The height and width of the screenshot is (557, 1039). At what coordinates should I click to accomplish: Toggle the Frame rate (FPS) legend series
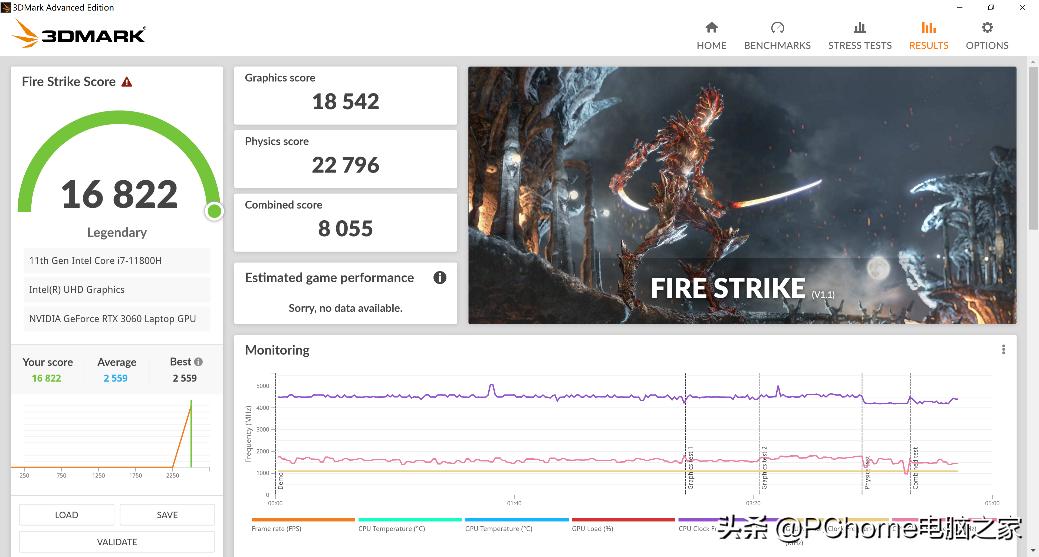[x=303, y=524]
